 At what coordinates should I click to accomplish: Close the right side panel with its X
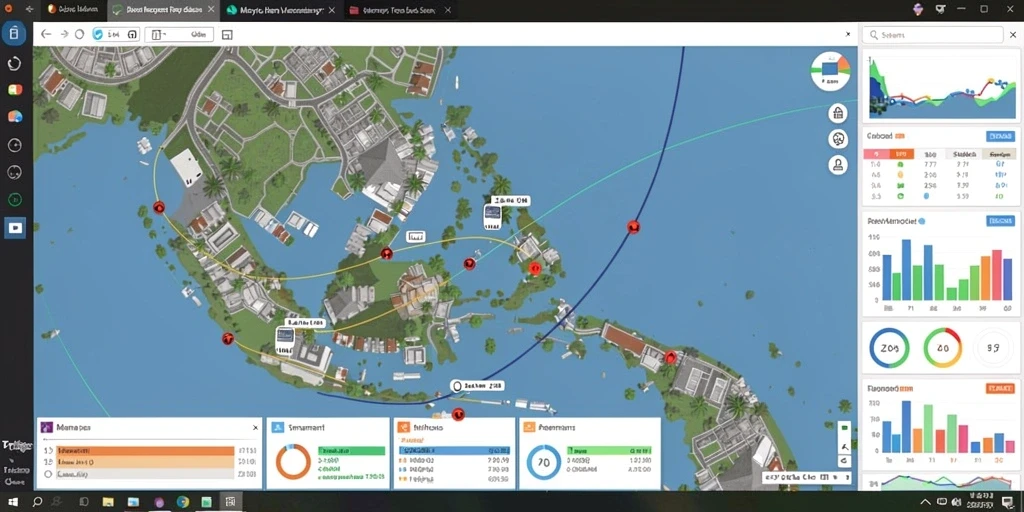click(x=1013, y=35)
